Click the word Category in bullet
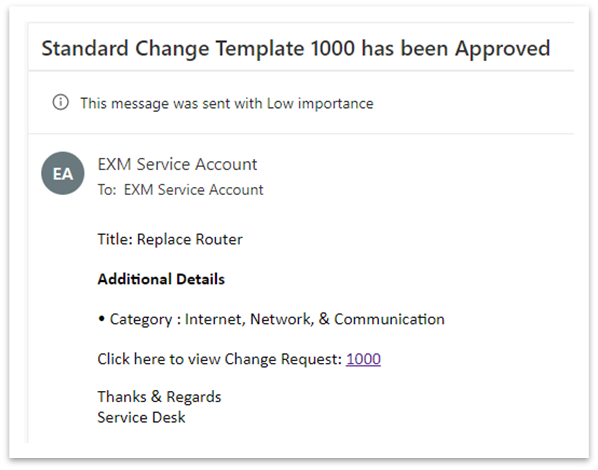This screenshot has height=470, width=598. click(x=141, y=319)
